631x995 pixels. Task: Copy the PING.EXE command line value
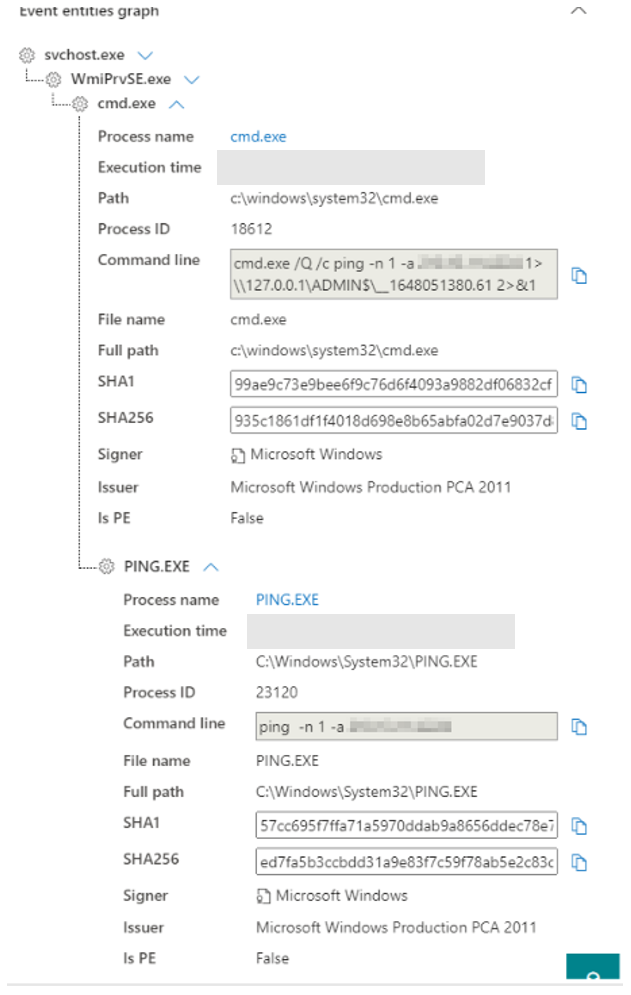[x=580, y=726]
